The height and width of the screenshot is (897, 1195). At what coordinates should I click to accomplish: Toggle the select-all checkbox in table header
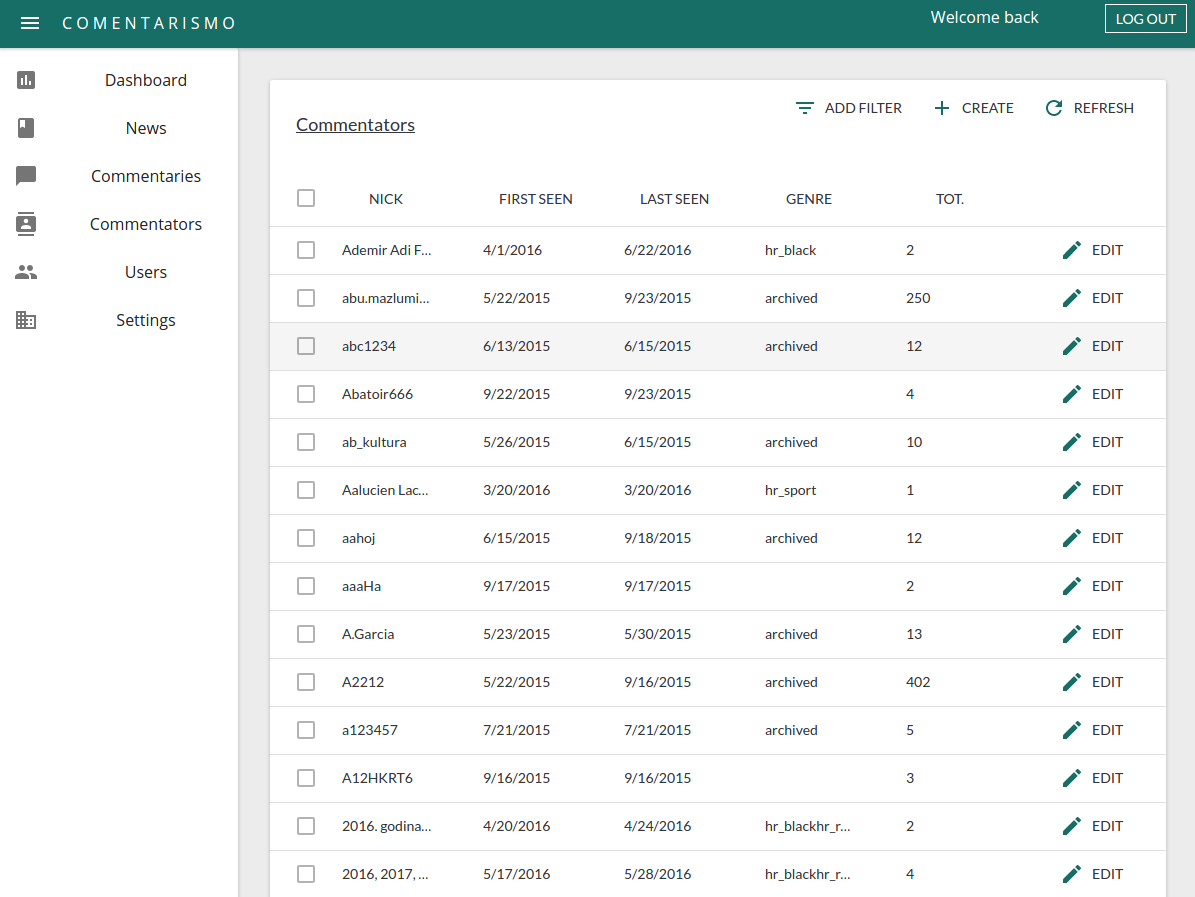point(306,198)
